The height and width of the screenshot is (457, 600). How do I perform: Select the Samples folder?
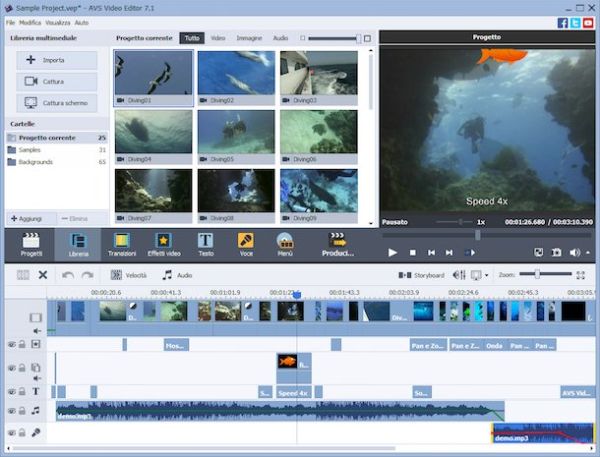click(x=57, y=150)
